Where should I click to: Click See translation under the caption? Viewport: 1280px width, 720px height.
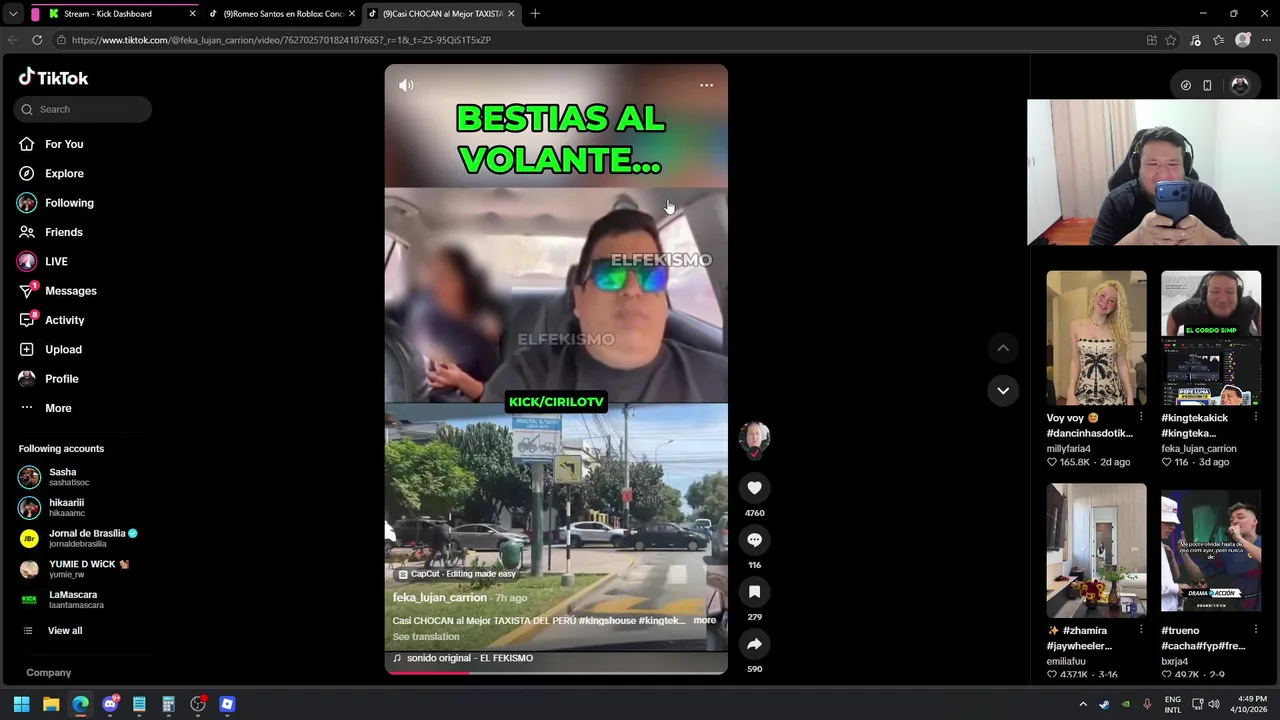tap(426, 637)
